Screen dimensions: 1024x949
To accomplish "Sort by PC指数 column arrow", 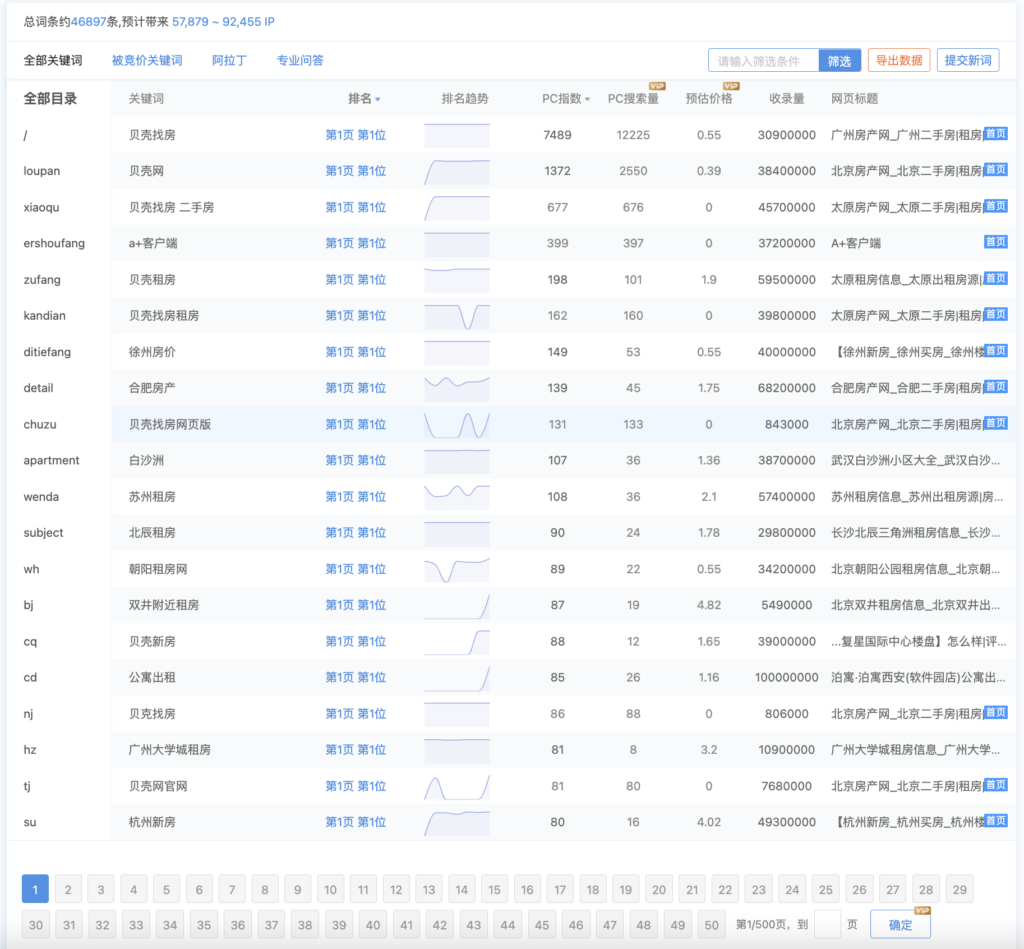I will coord(587,99).
